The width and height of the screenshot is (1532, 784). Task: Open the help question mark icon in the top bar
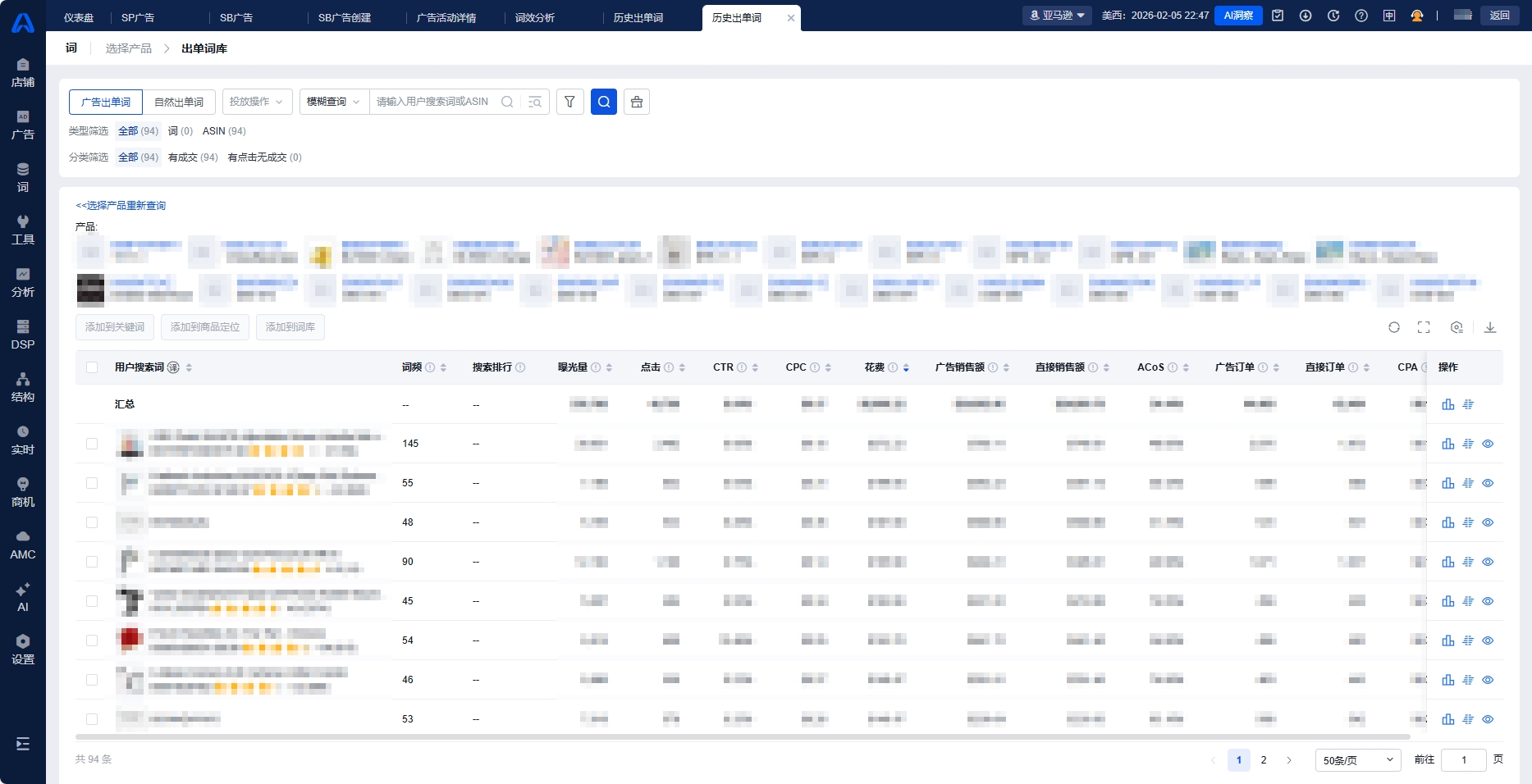click(x=1361, y=16)
